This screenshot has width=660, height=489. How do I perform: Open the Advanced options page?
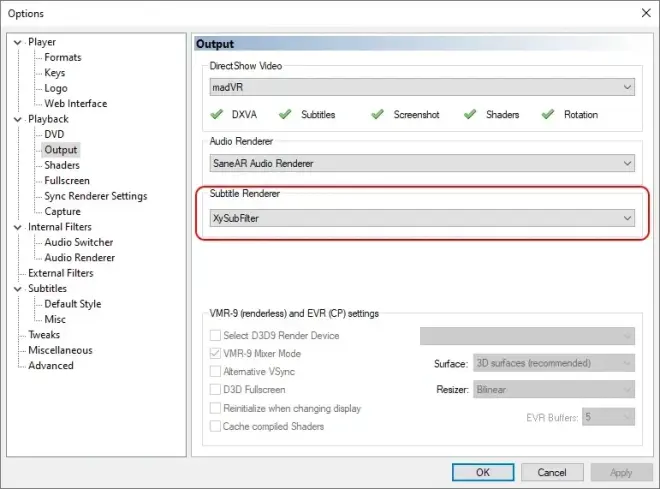coord(51,365)
